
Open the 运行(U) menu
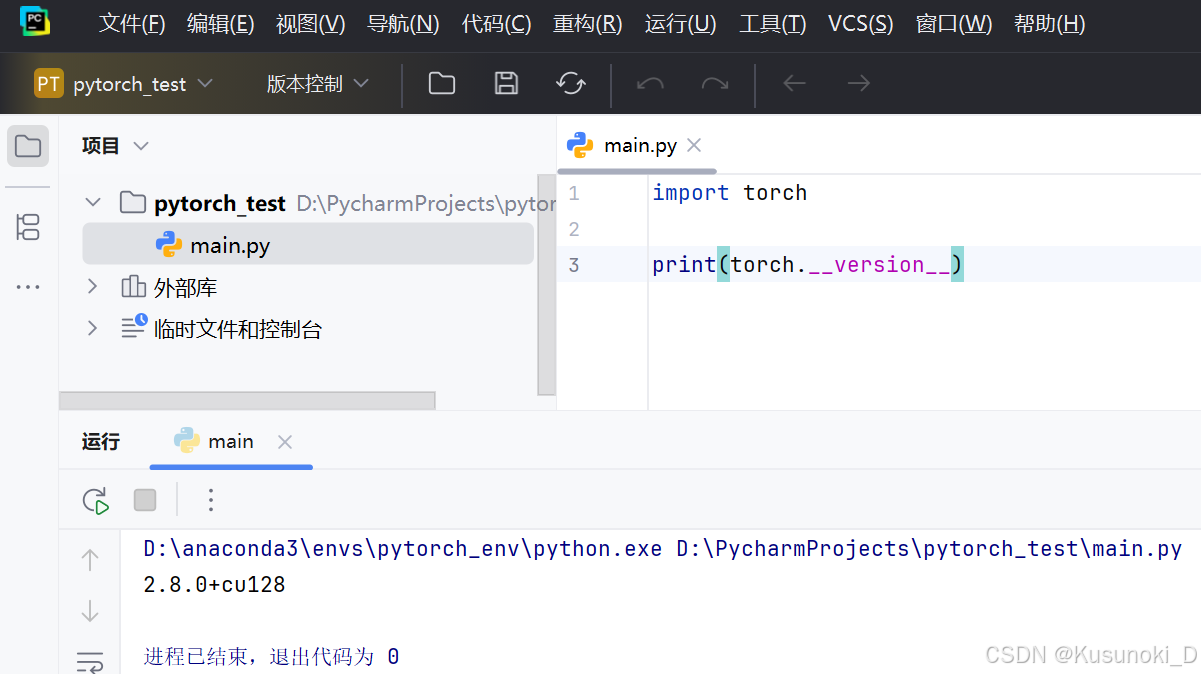[x=680, y=24]
